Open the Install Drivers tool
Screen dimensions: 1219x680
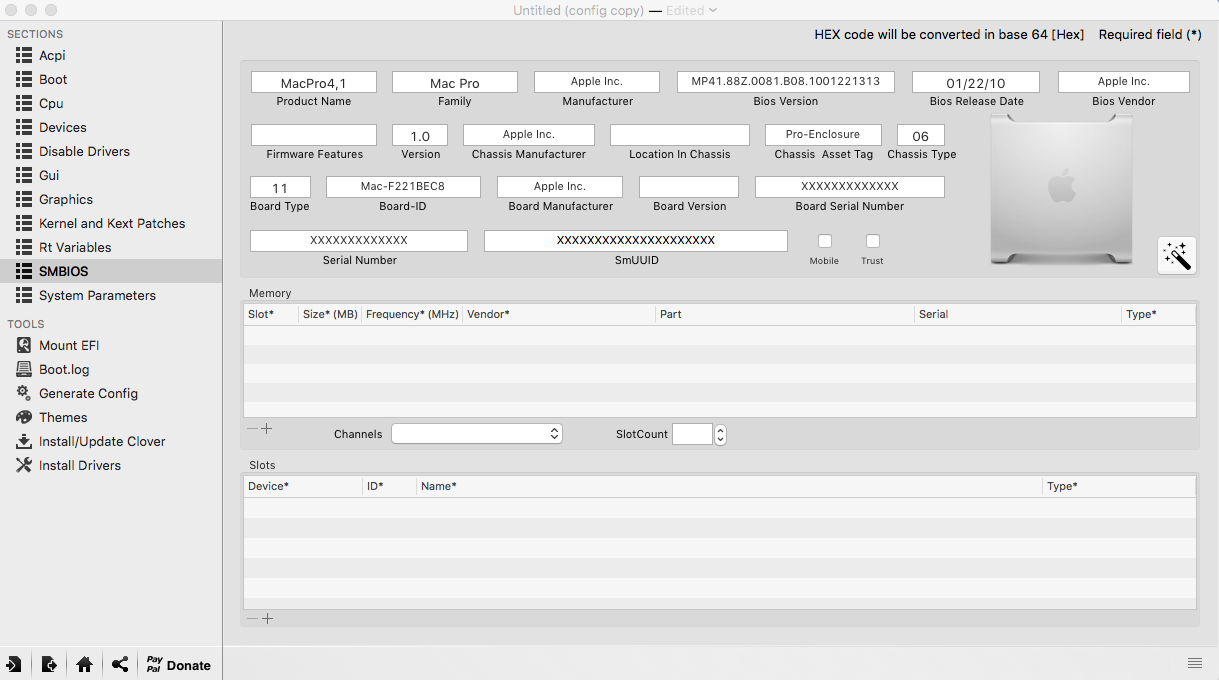(110, 465)
